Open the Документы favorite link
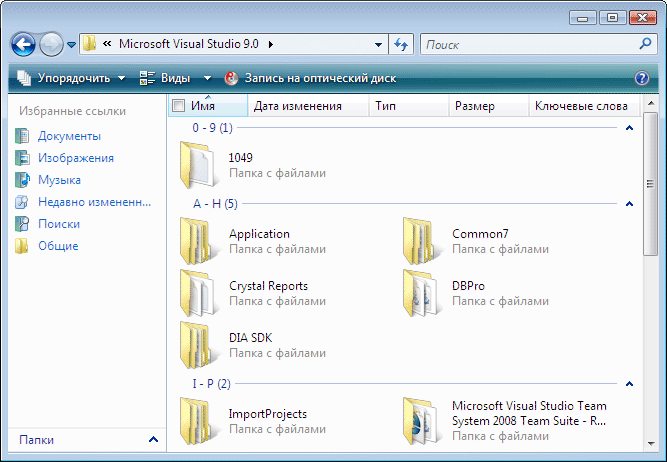 pos(69,136)
